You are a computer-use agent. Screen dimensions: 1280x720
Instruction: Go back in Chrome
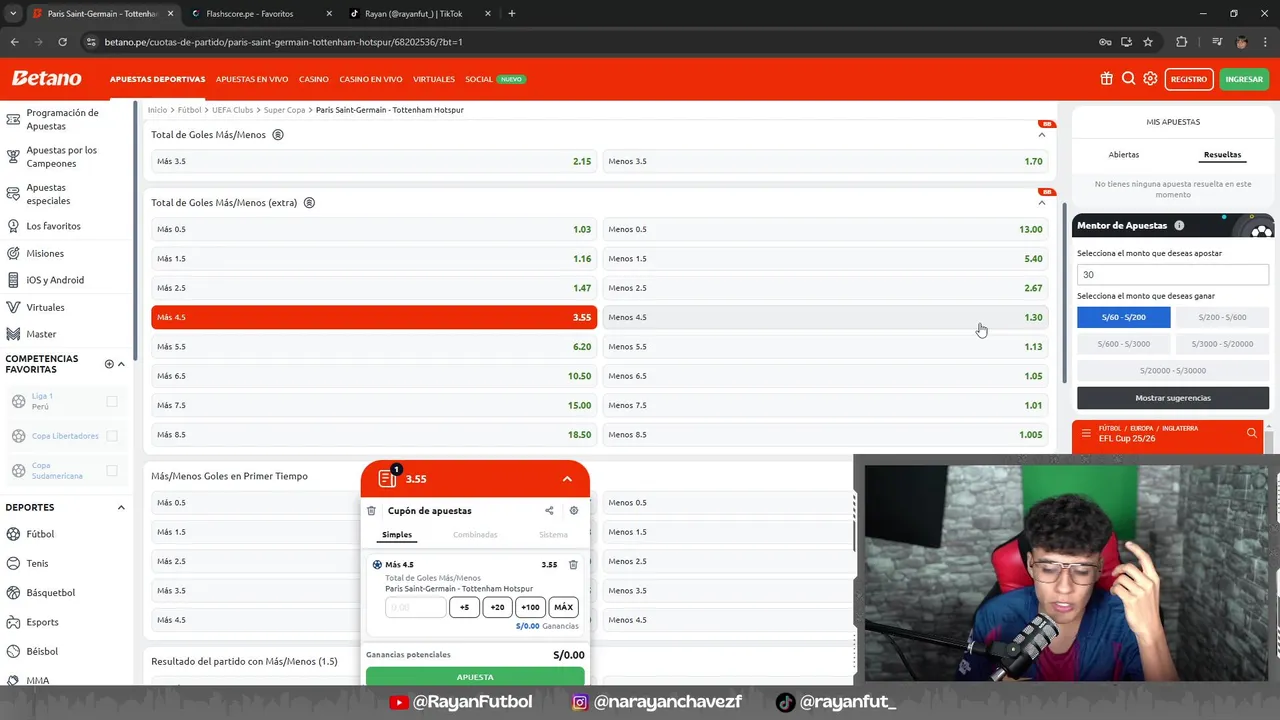14,42
